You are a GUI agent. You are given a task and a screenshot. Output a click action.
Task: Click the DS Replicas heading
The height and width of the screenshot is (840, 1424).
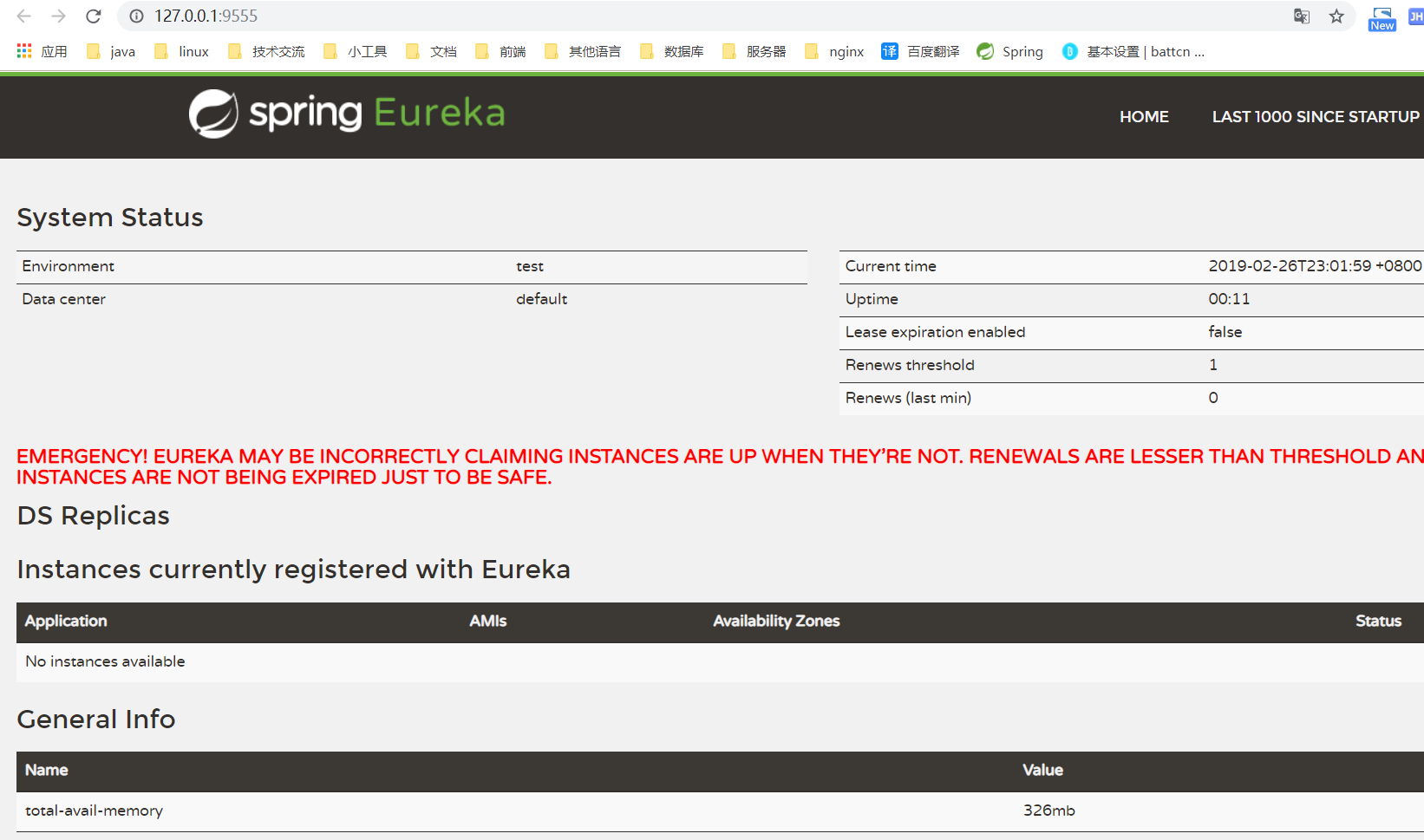coord(94,516)
